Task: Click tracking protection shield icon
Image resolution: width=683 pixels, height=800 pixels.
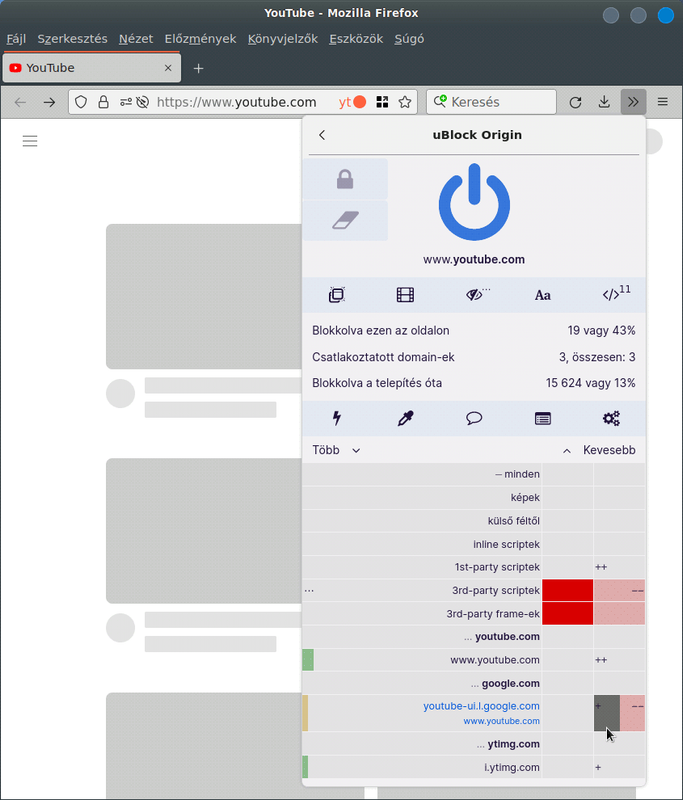Action: [x=81, y=102]
